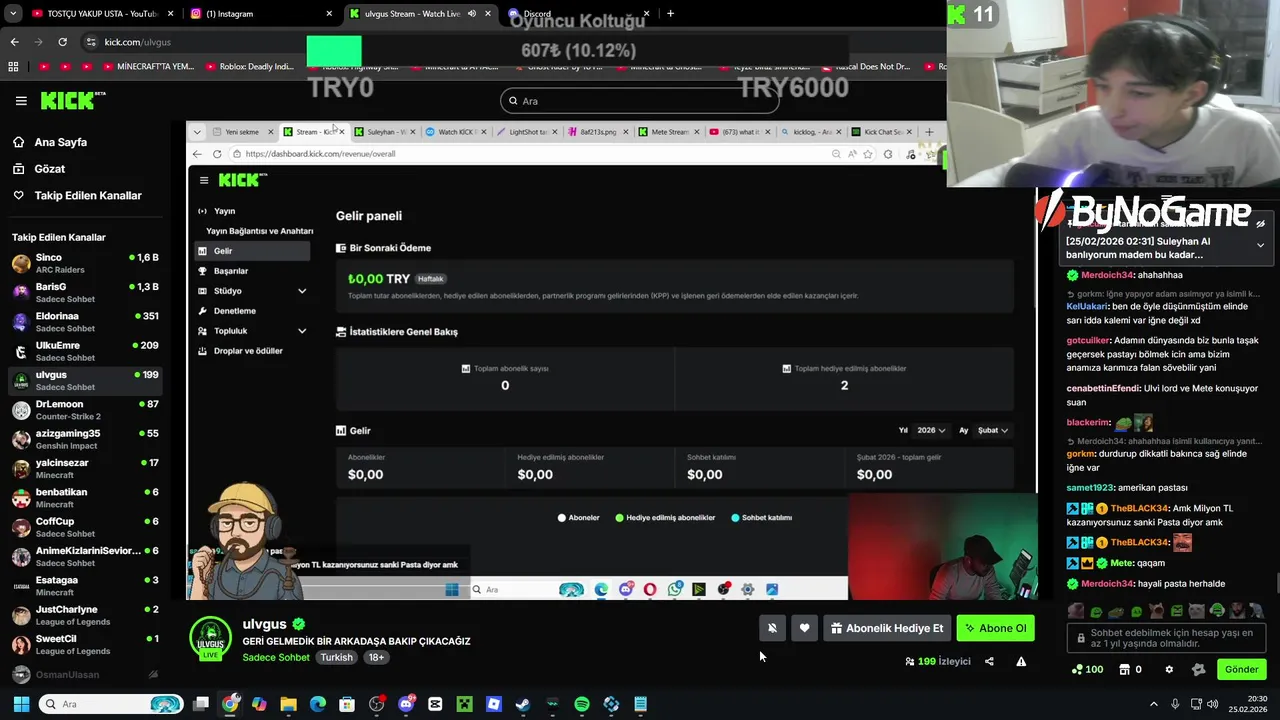Open Gözat in the sidebar
The width and height of the screenshot is (1280, 720).
click(x=50, y=169)
